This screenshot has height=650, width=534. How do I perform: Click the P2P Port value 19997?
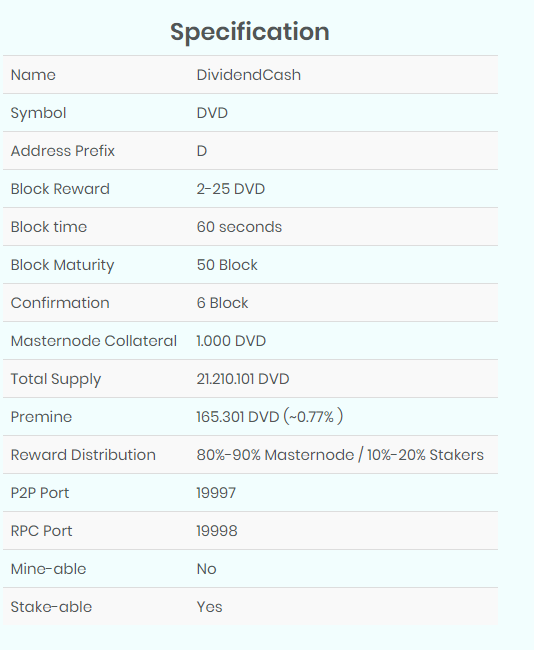(216, 493)
